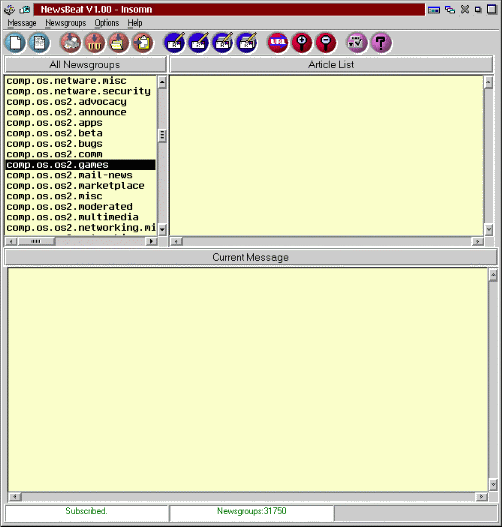Click the rollup window icon in title bar
The width and height of the screenshot is (502, 527).
(x=434, y=10)
